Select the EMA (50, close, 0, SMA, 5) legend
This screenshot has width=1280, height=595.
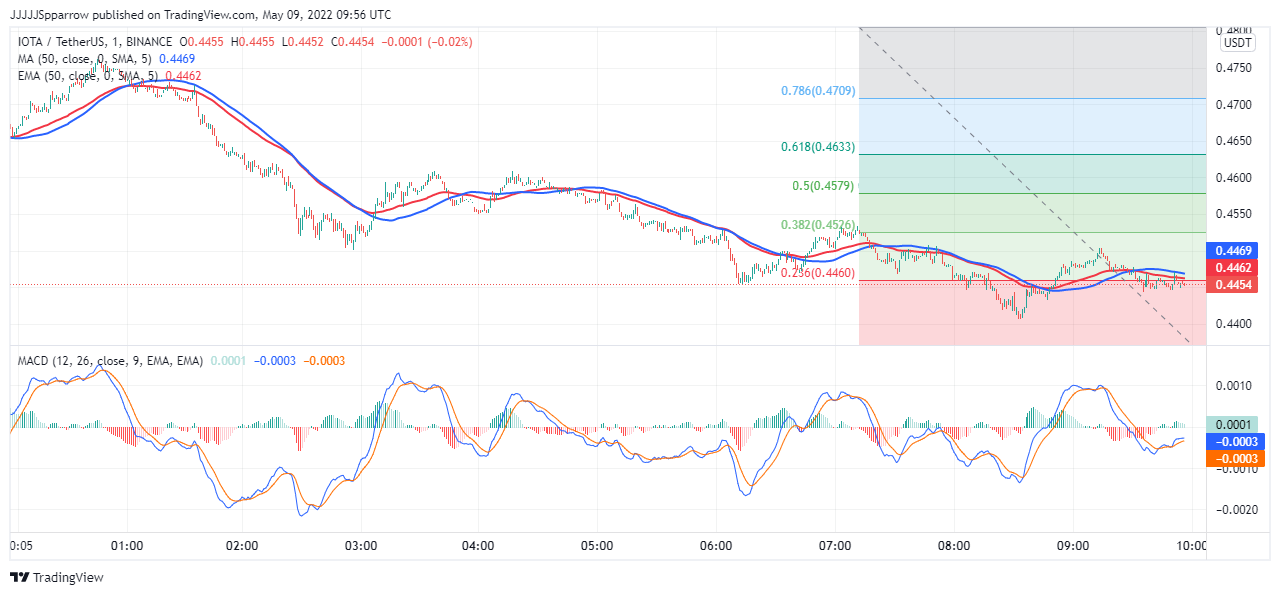pyautogui.click(x=88, y=75)
